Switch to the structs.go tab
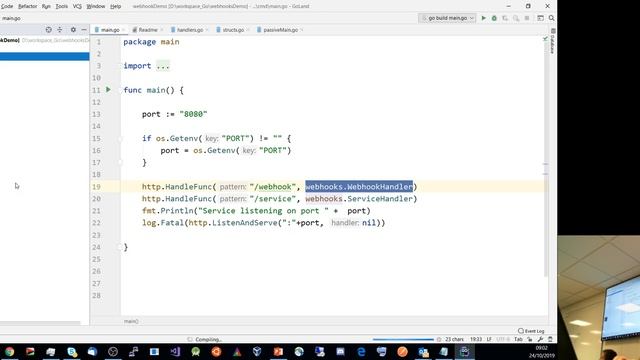This screenshot has height=360, width=640. pos(233,30)
